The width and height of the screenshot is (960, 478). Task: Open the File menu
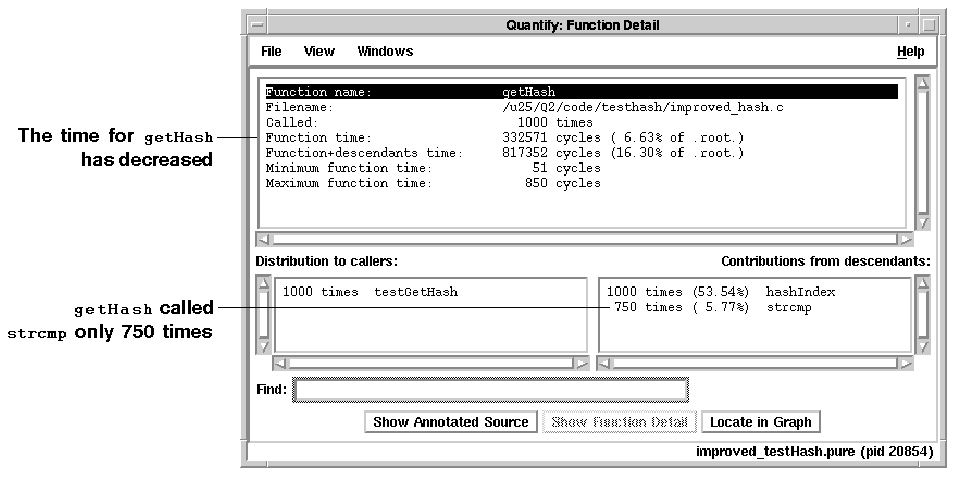(x=271, y=51)
